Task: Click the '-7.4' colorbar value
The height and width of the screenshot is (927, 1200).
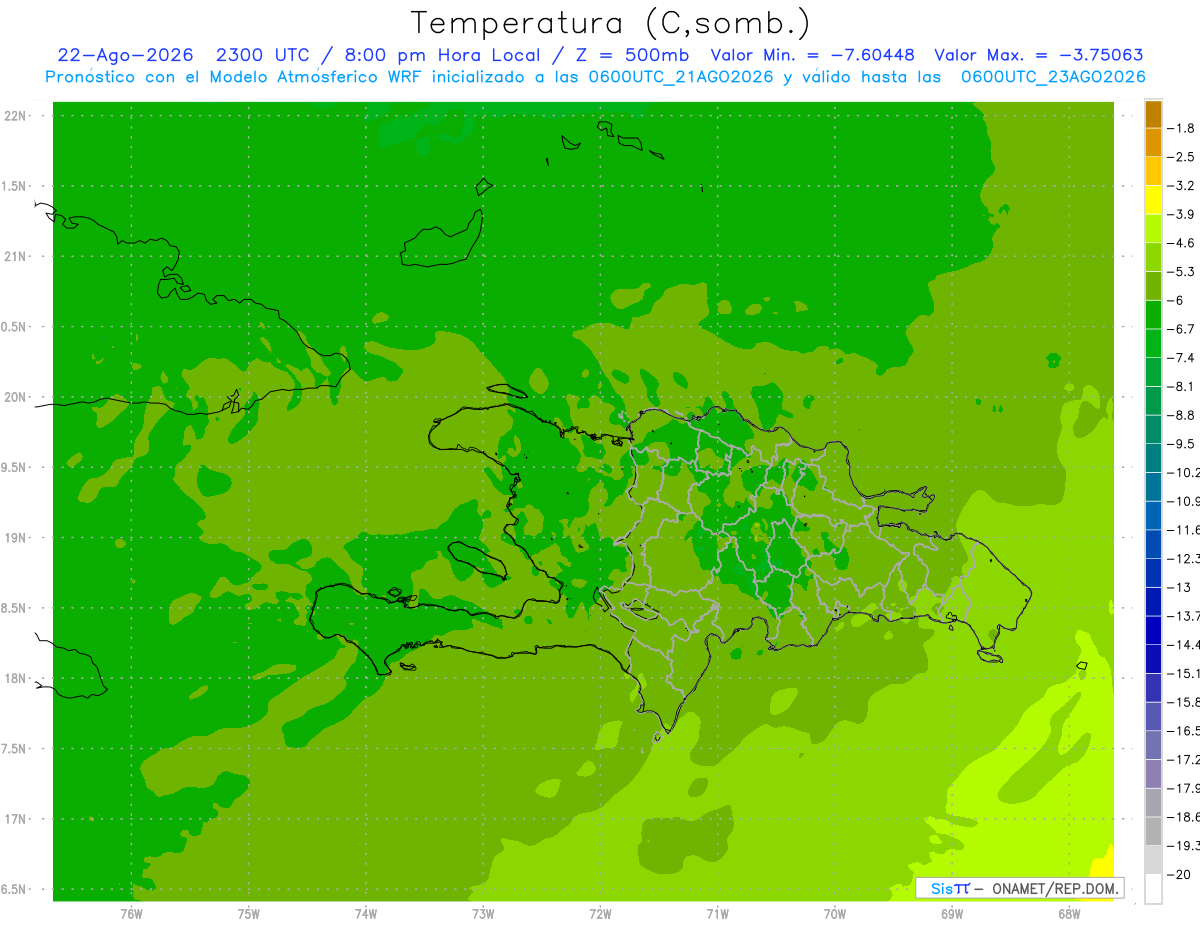Action: [1181, 357]
